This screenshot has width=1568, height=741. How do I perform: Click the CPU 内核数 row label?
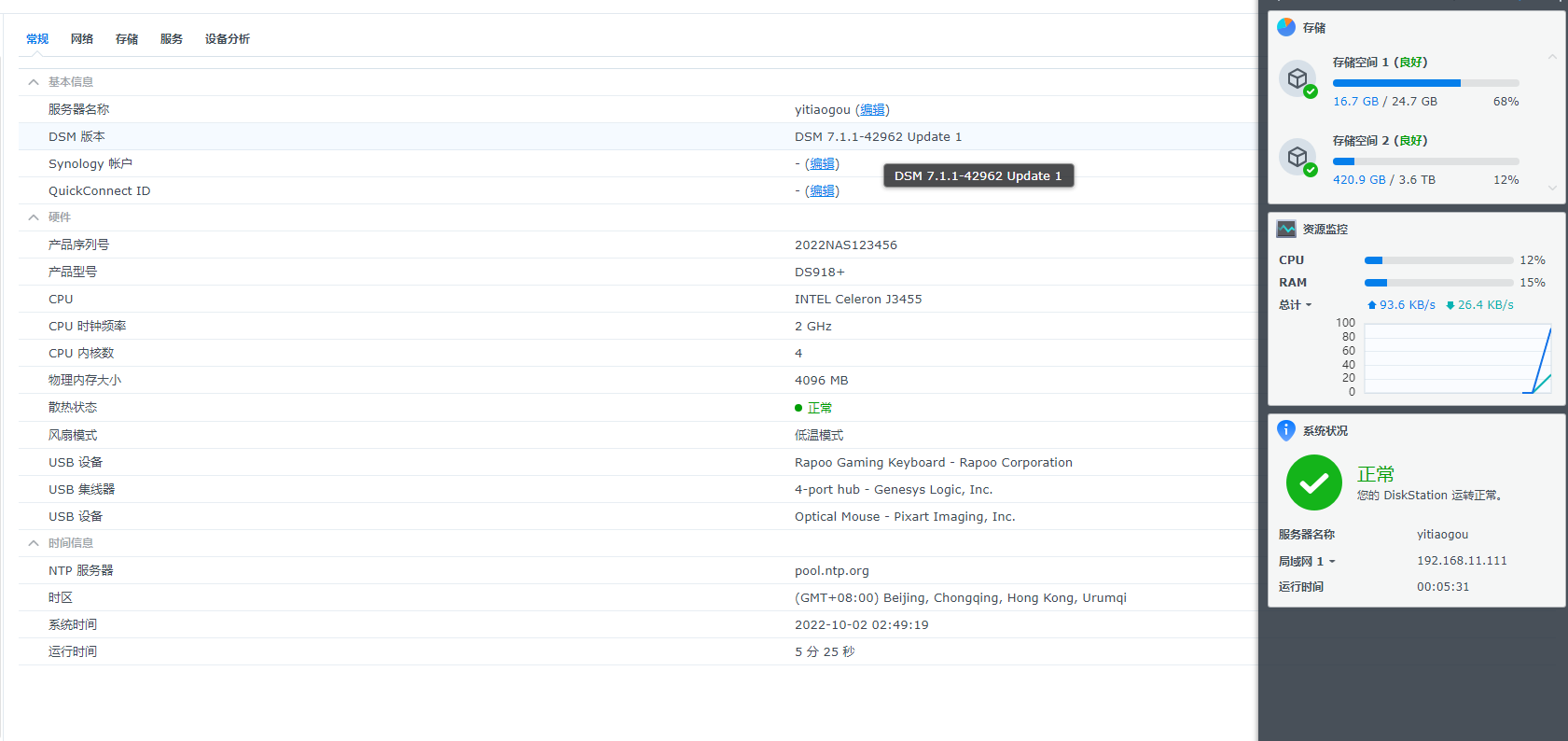click(81, 353)
